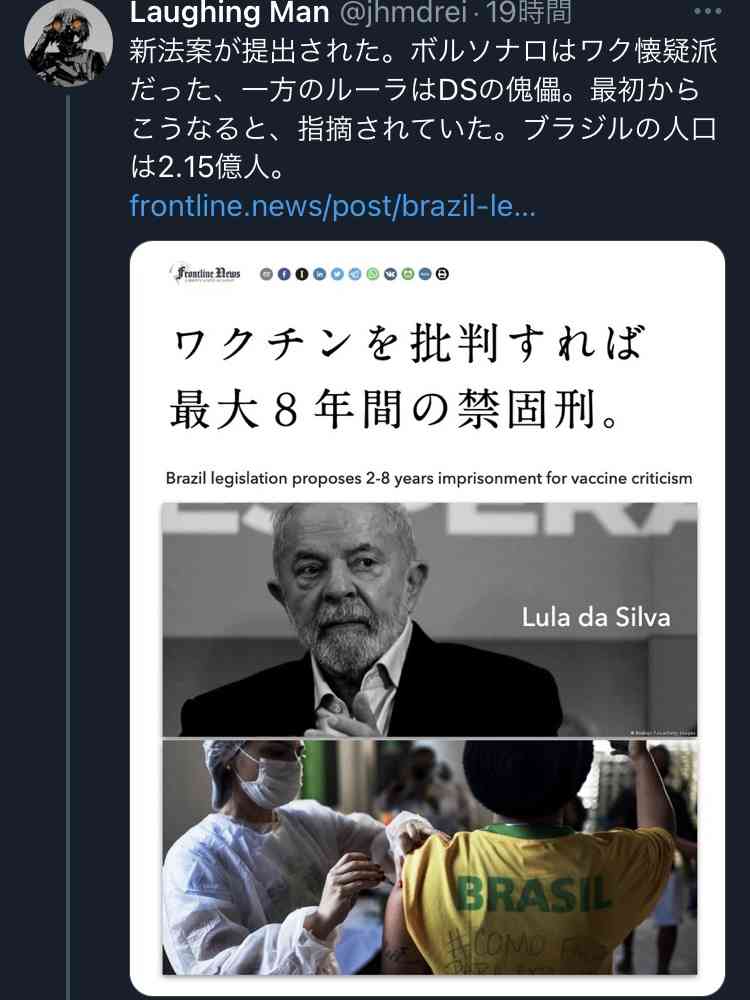Click the Laughing Man display name
Viewport: 750px width, 1000px height.
(230, 13)
